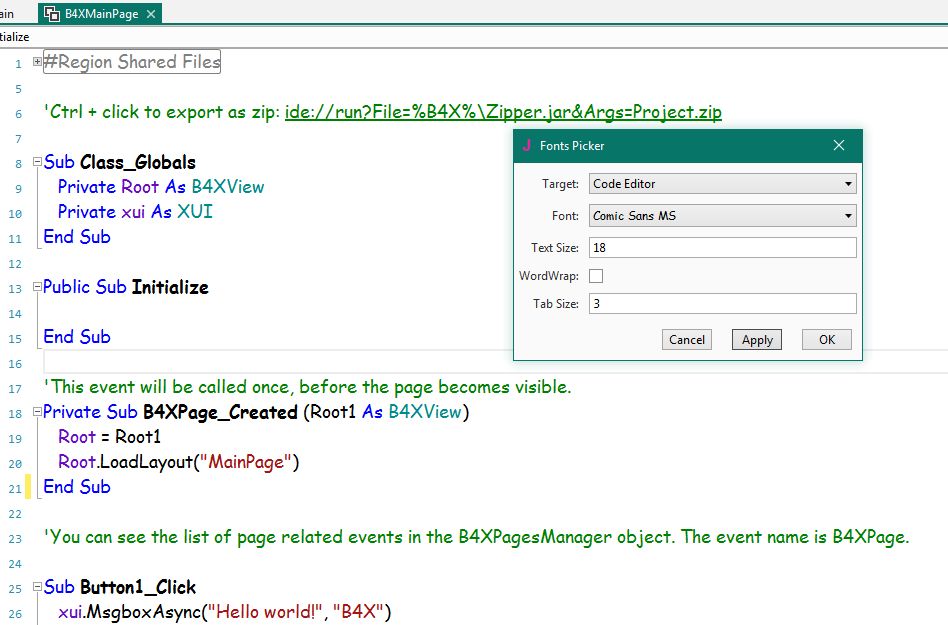Close the Fonts Picker dialog
Viewport: 948px width, 625px height.
[x=839, y=145]
